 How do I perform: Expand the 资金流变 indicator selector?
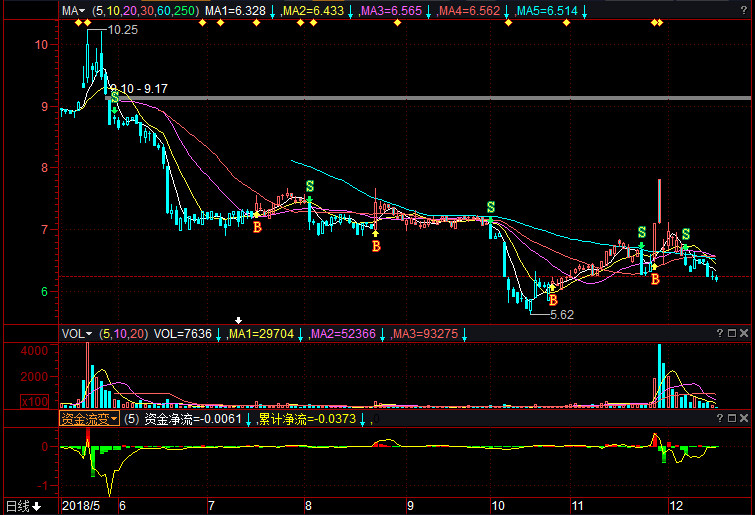click(89, 419)
